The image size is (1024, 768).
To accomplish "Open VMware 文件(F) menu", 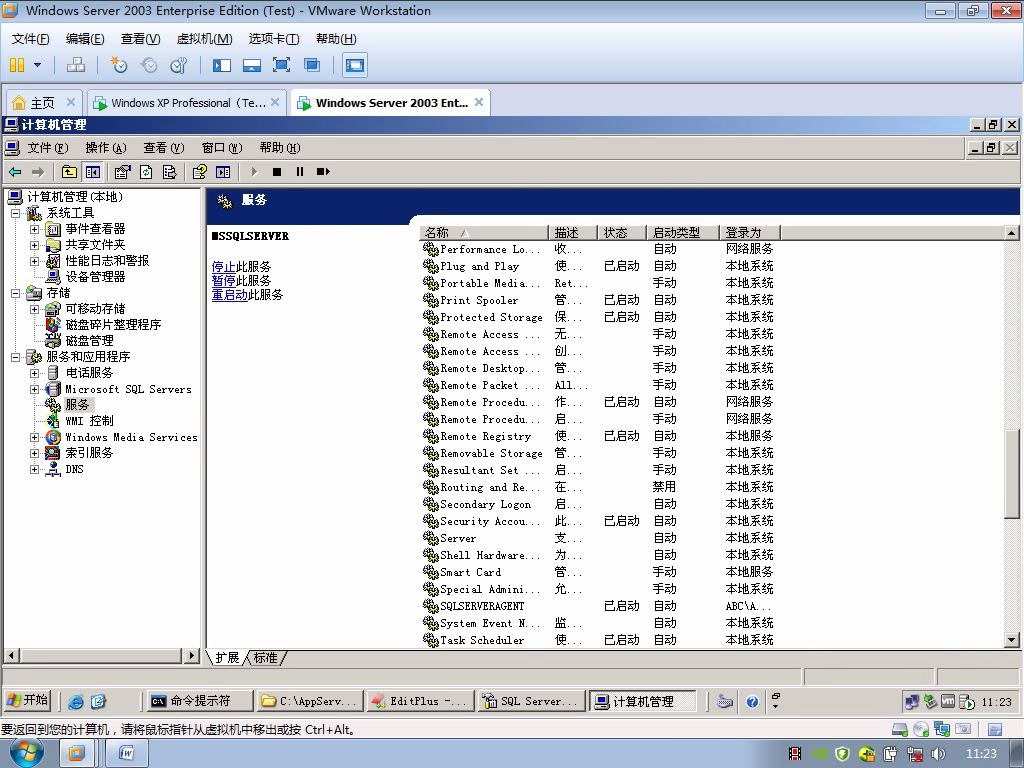I will (30, 39).
